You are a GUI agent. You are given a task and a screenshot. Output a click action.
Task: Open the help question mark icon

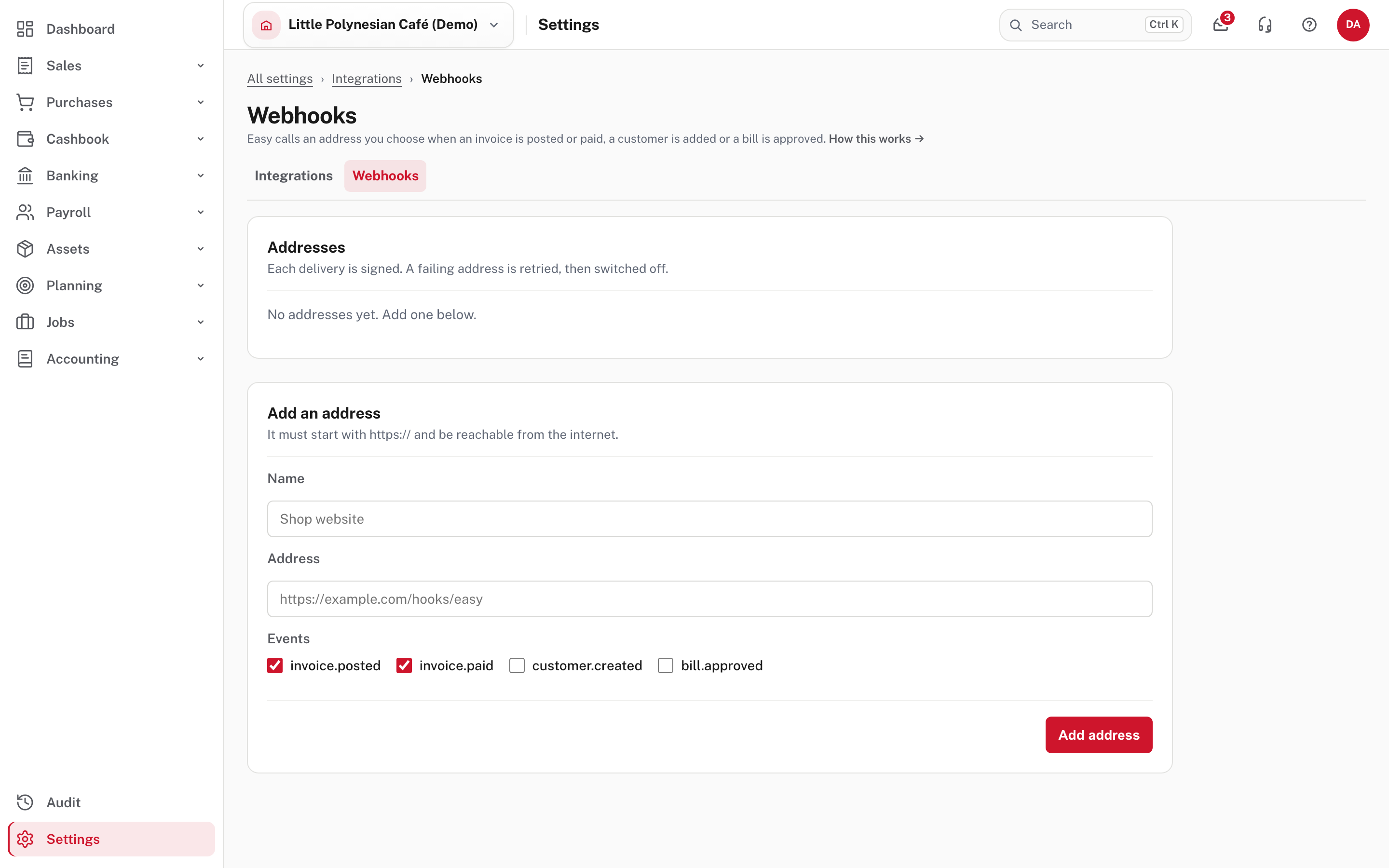tap(1309, 25)
